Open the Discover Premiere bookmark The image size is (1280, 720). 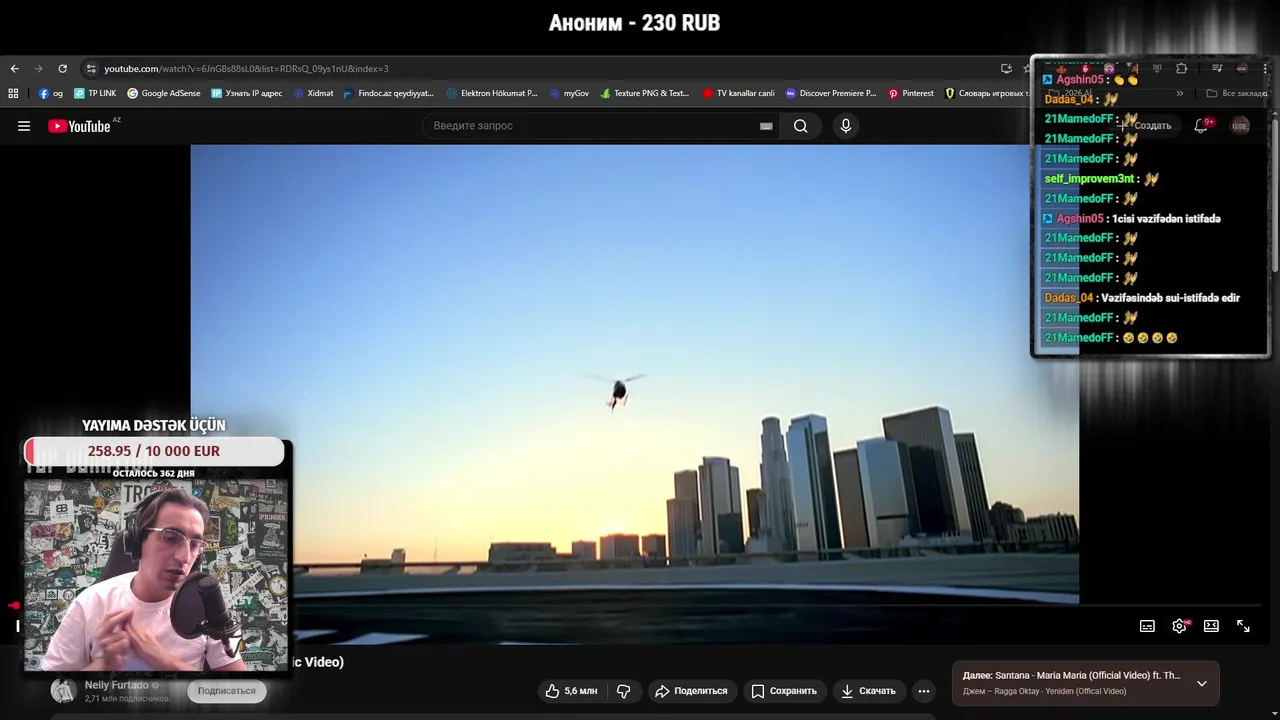click(830, 93)
